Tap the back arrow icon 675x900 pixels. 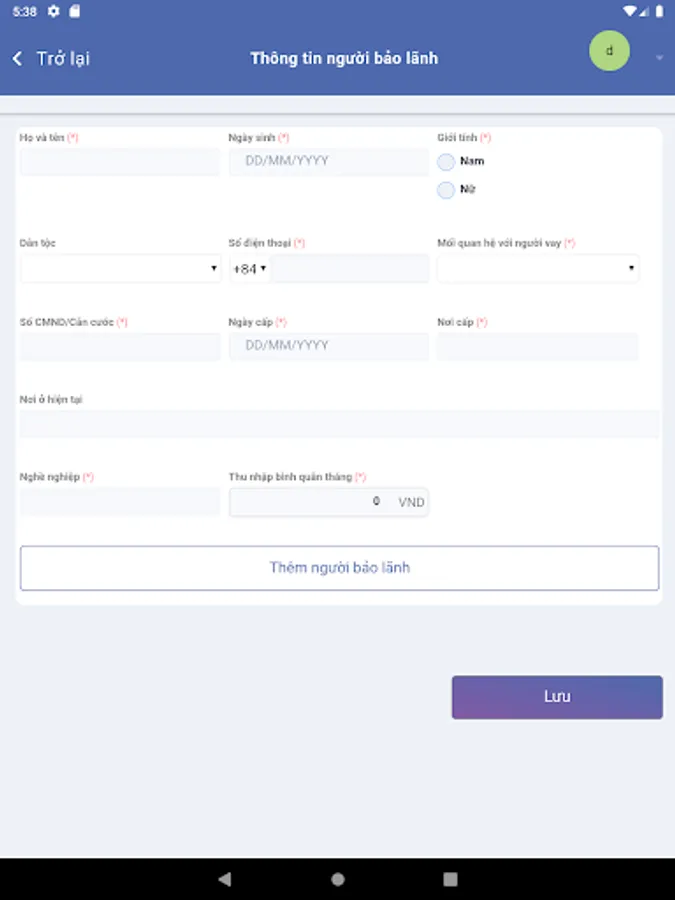[x=18, y=59]
